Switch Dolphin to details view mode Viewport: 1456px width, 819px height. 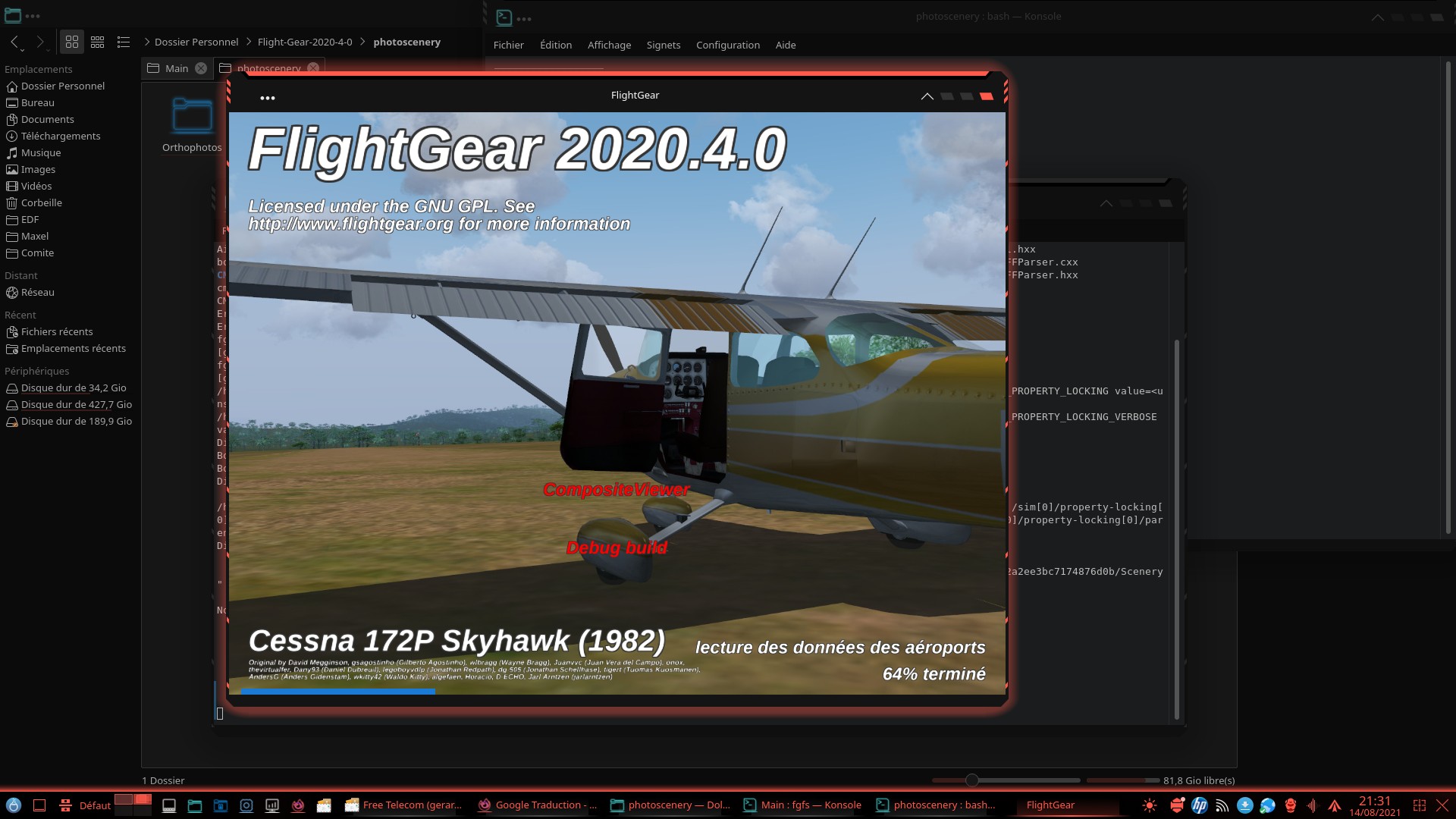point(124,42)
